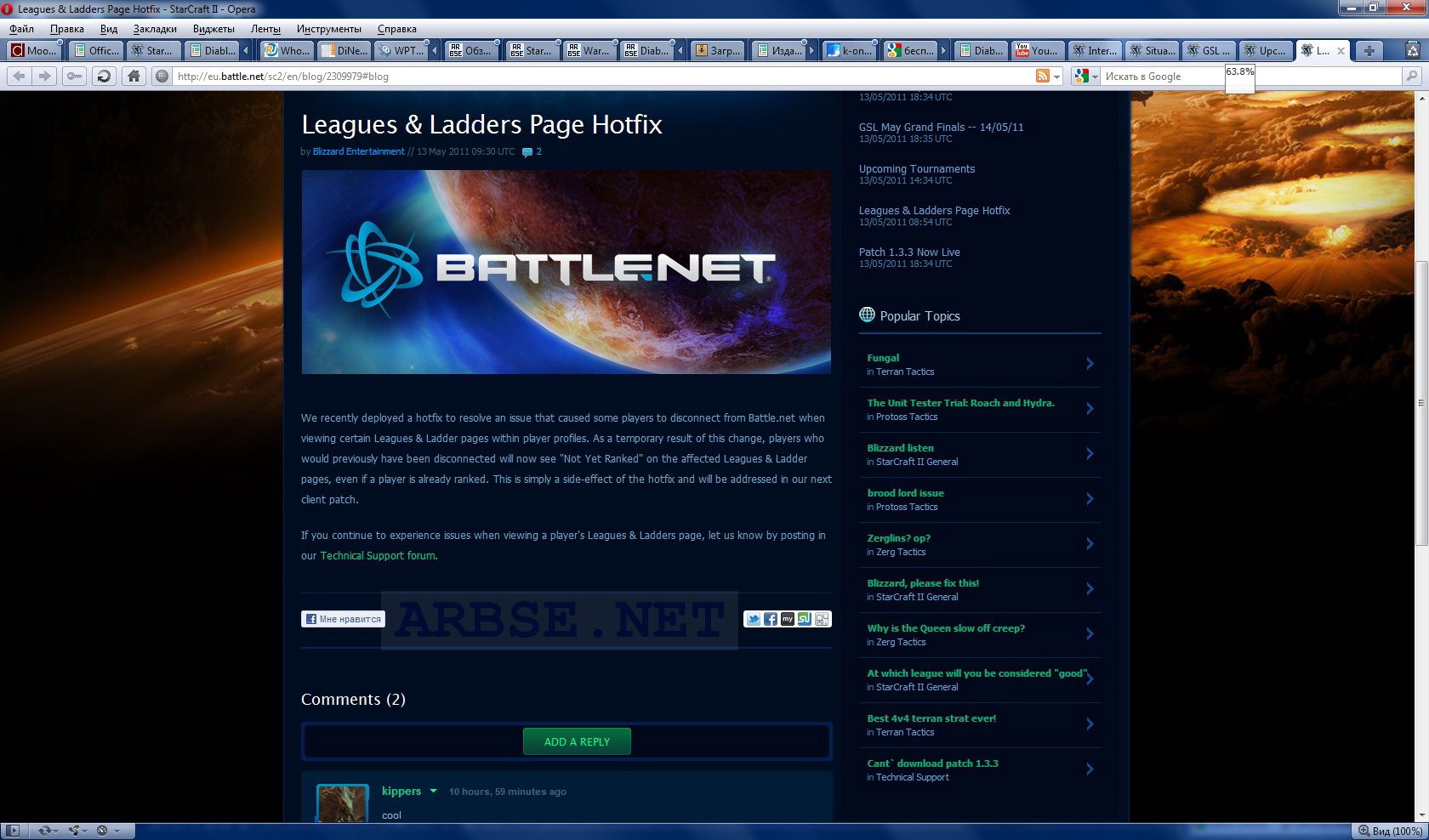Click the vertical page scrollbar thumb
This screenshot has height=840, width=1429.
click(1421, 403)
